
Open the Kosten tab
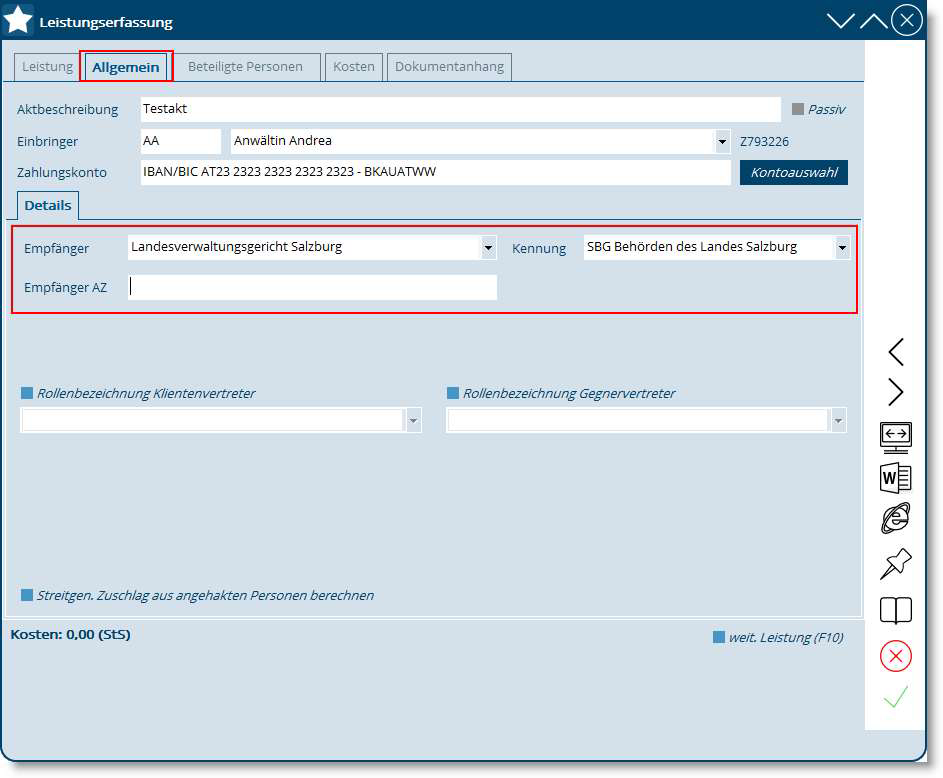click(354, 67)
